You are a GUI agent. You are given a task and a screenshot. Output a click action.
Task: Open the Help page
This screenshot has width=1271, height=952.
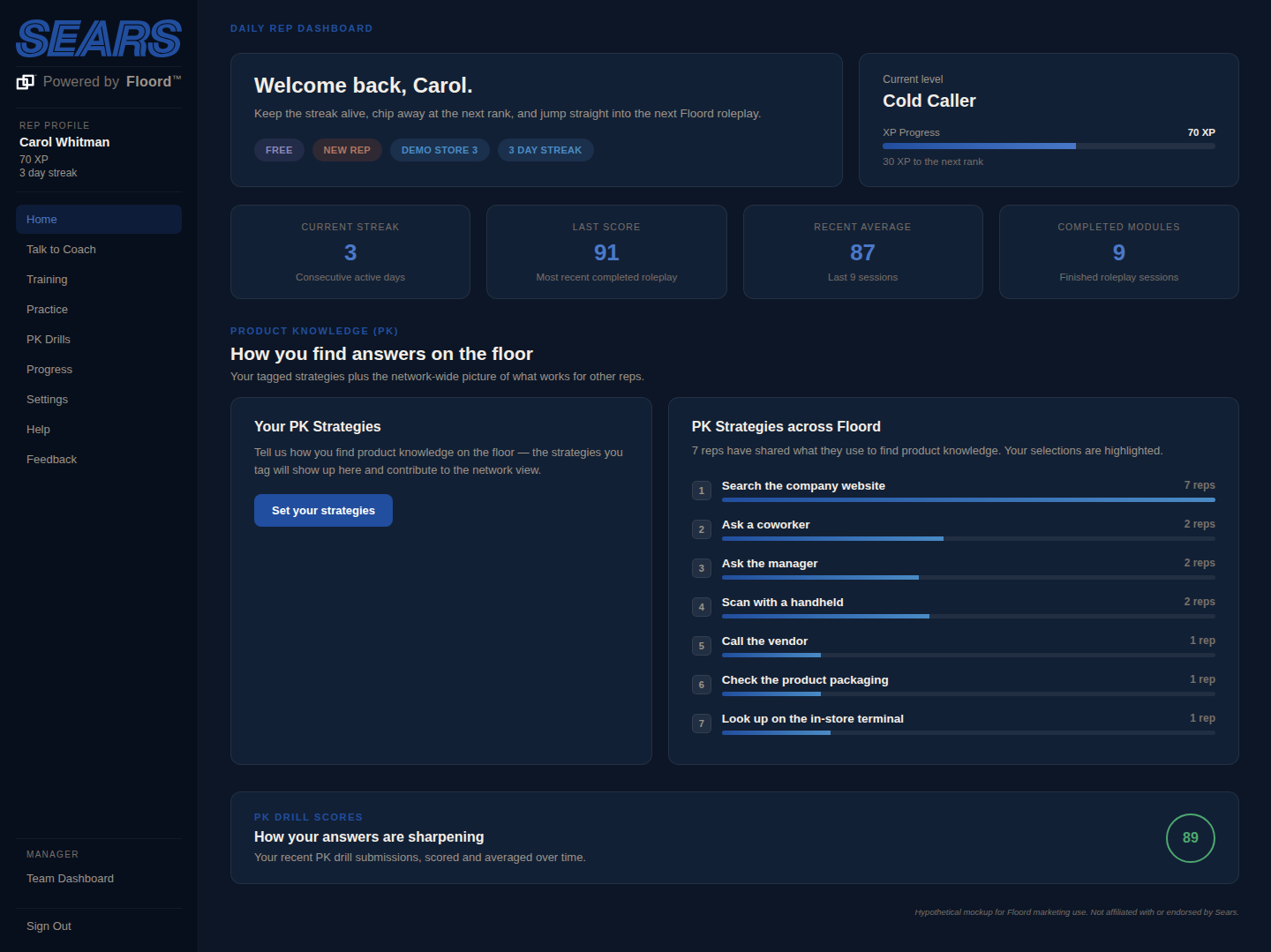[x=99, y=430]
